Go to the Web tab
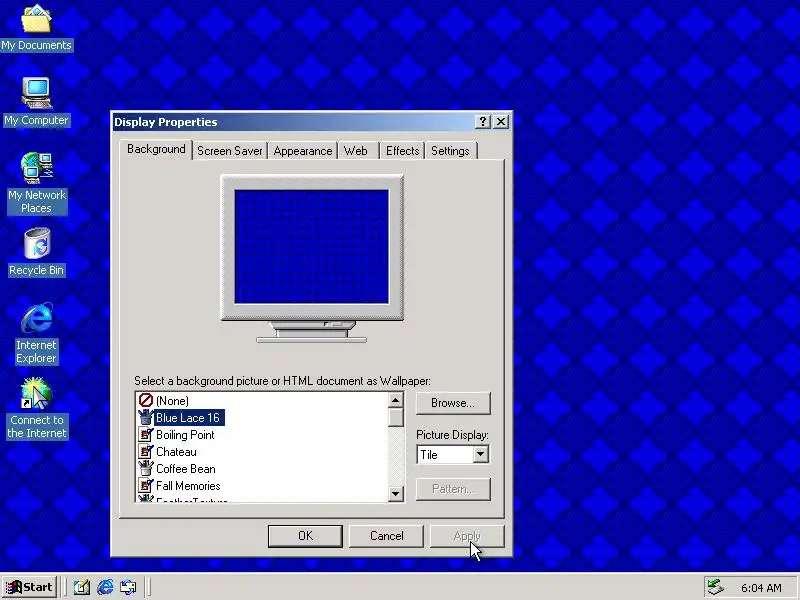This screenshot has width=800, height=600. click(356, 151)
